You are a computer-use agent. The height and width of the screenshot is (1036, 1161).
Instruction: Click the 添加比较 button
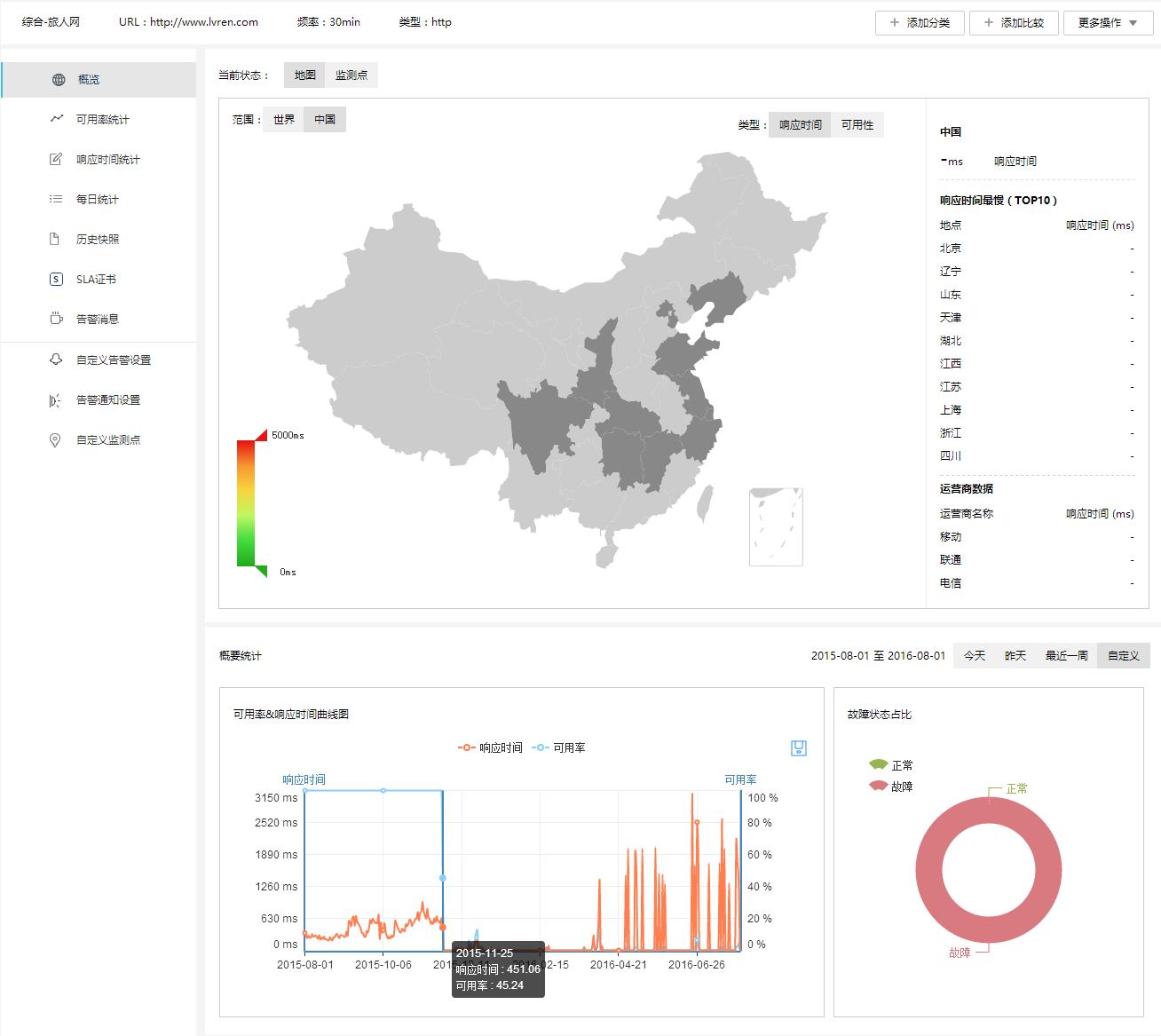[1014, 23]
